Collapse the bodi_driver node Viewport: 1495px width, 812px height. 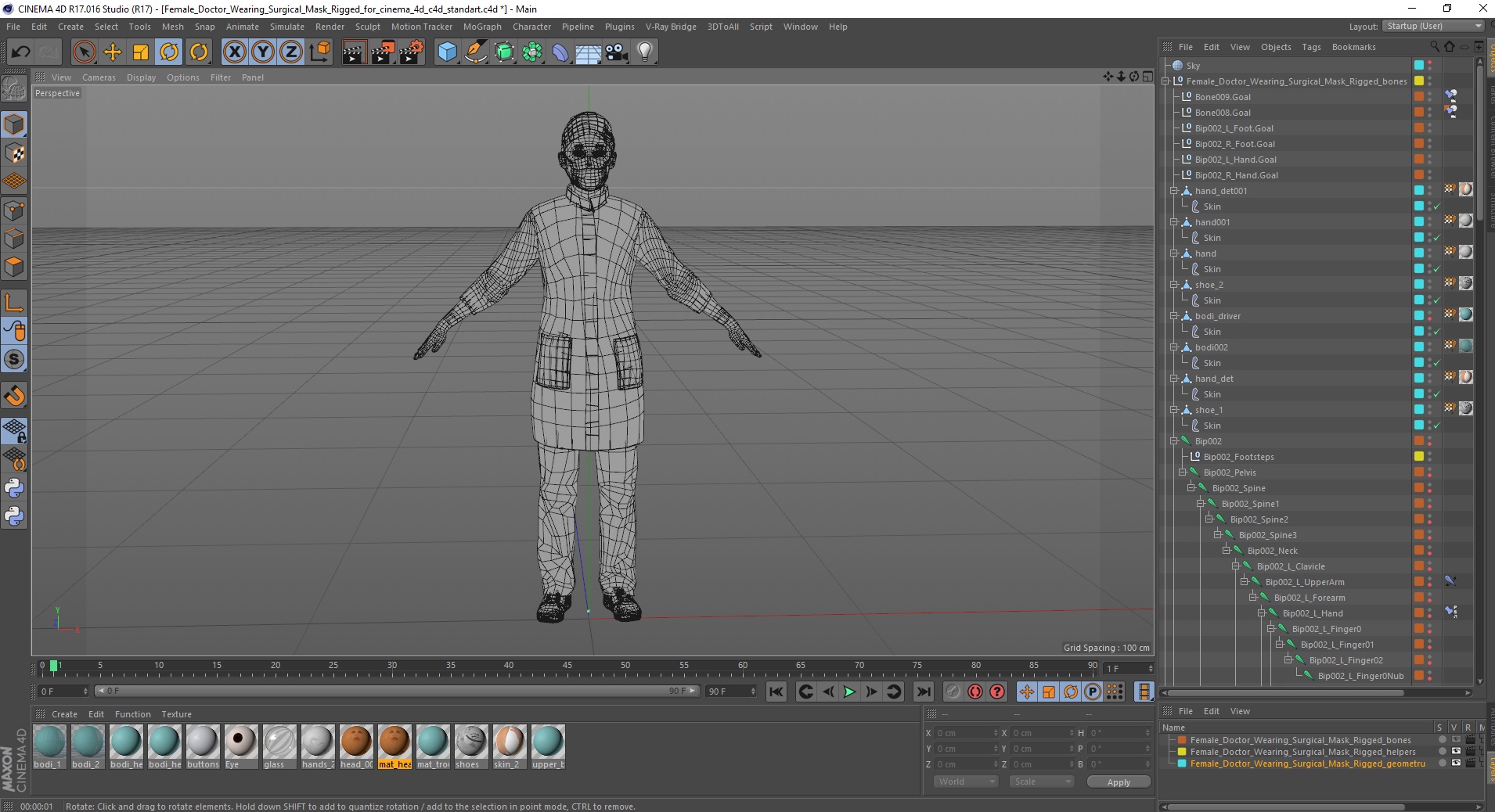[x=1174, y=316]
